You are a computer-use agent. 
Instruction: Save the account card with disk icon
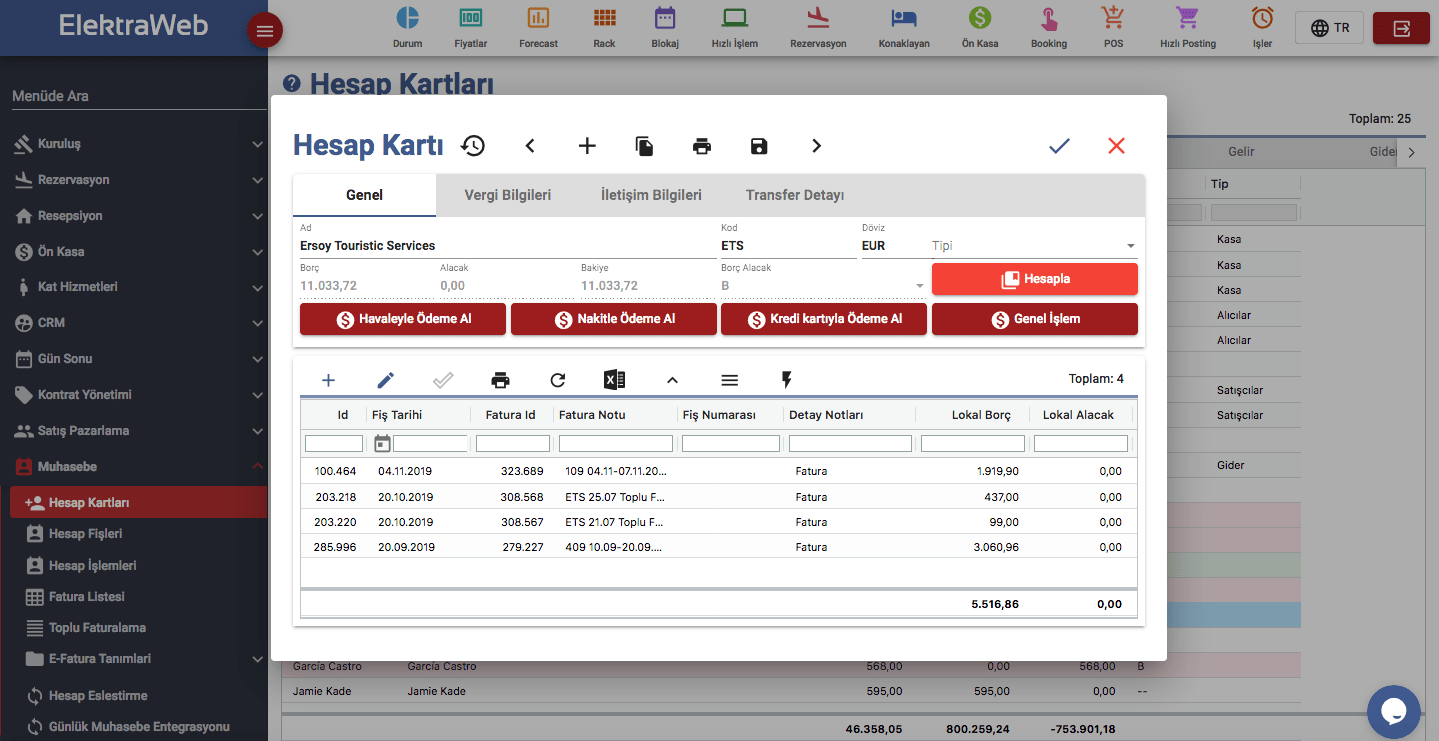pyautogui.click(x=759, y=146)
